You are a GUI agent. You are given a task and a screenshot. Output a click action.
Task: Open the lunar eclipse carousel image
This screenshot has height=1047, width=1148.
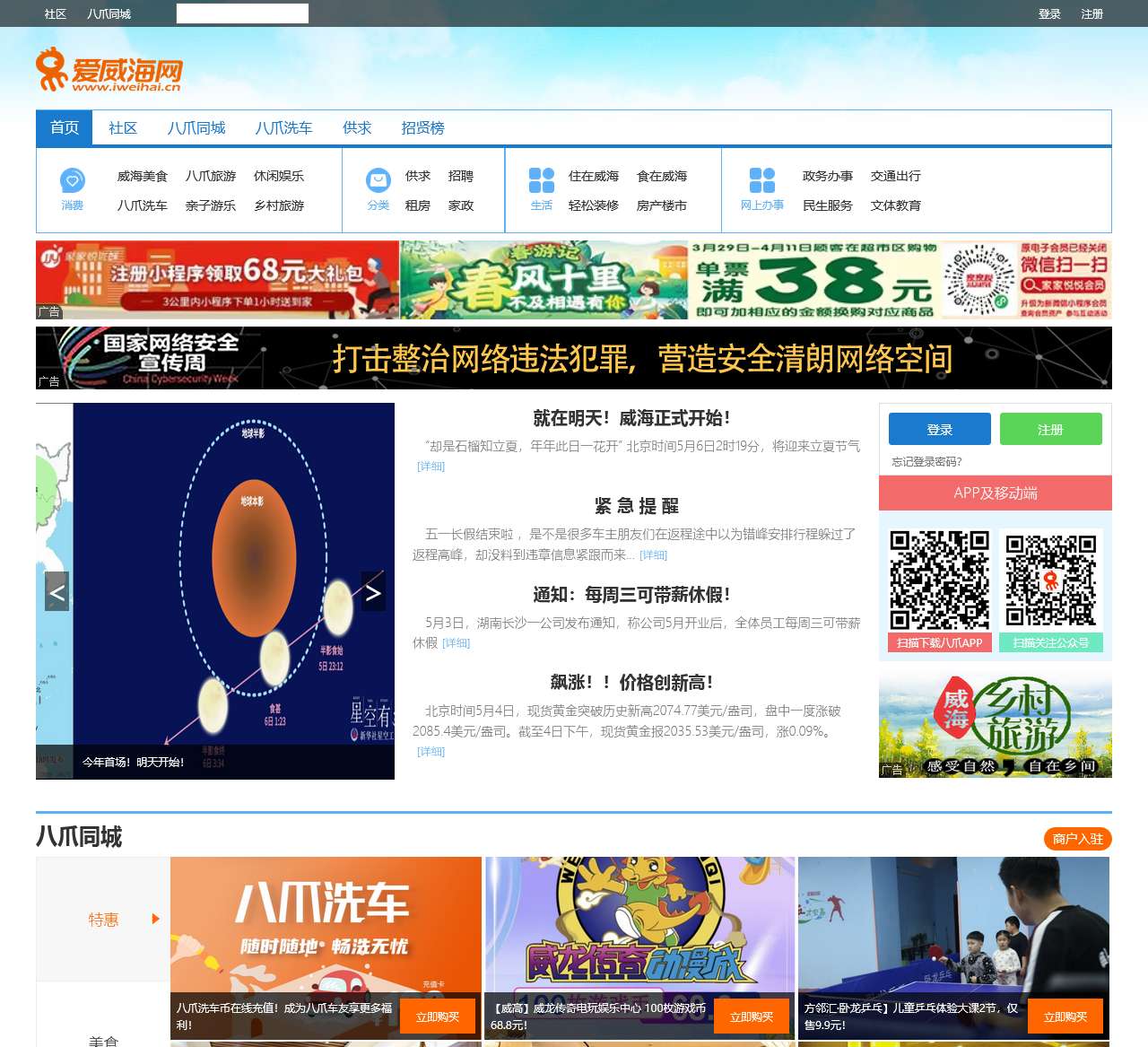pyautogui.click(x=215, y=591)
